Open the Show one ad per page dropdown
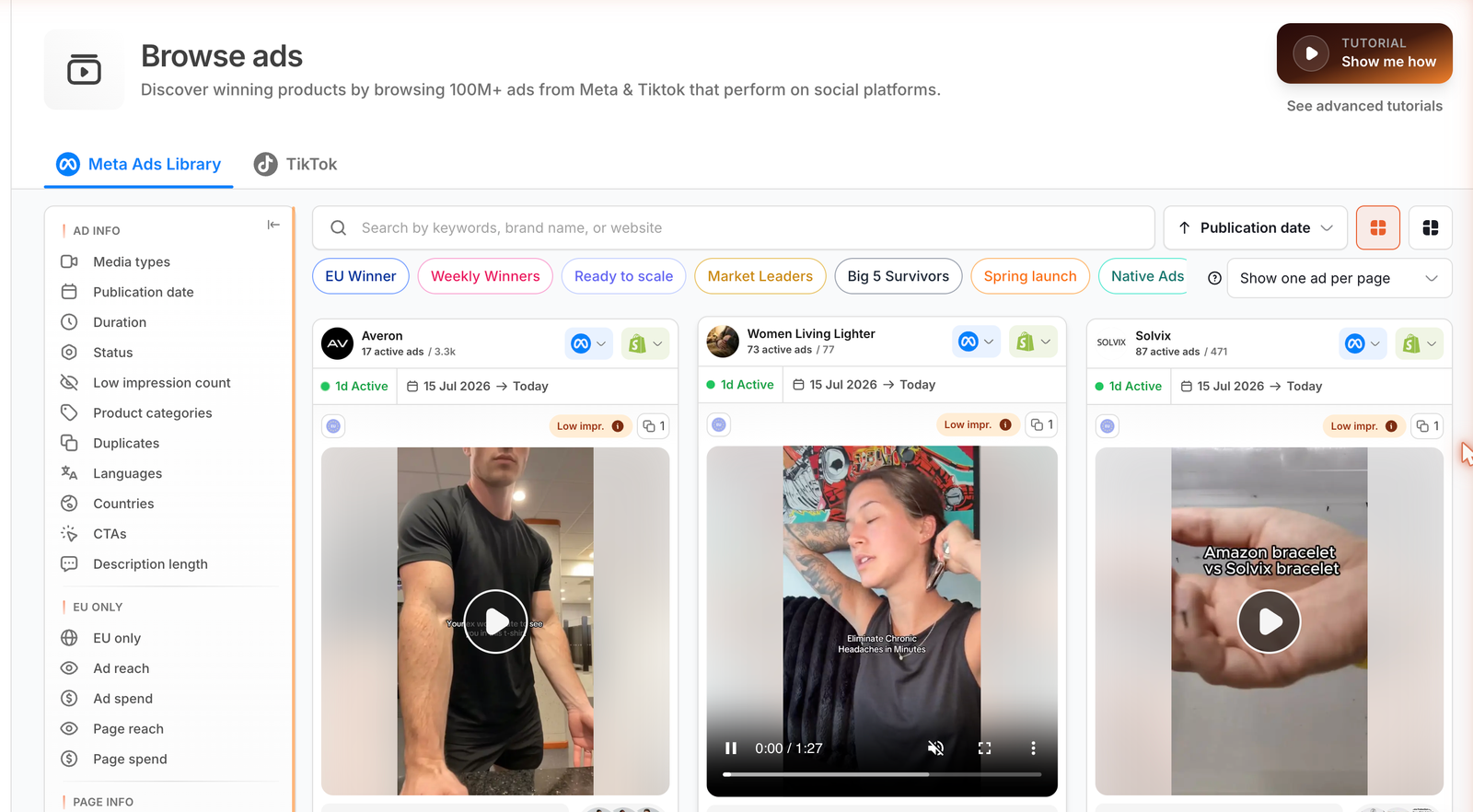Viewport: 1473px width, 812px height. (1340, 278)
